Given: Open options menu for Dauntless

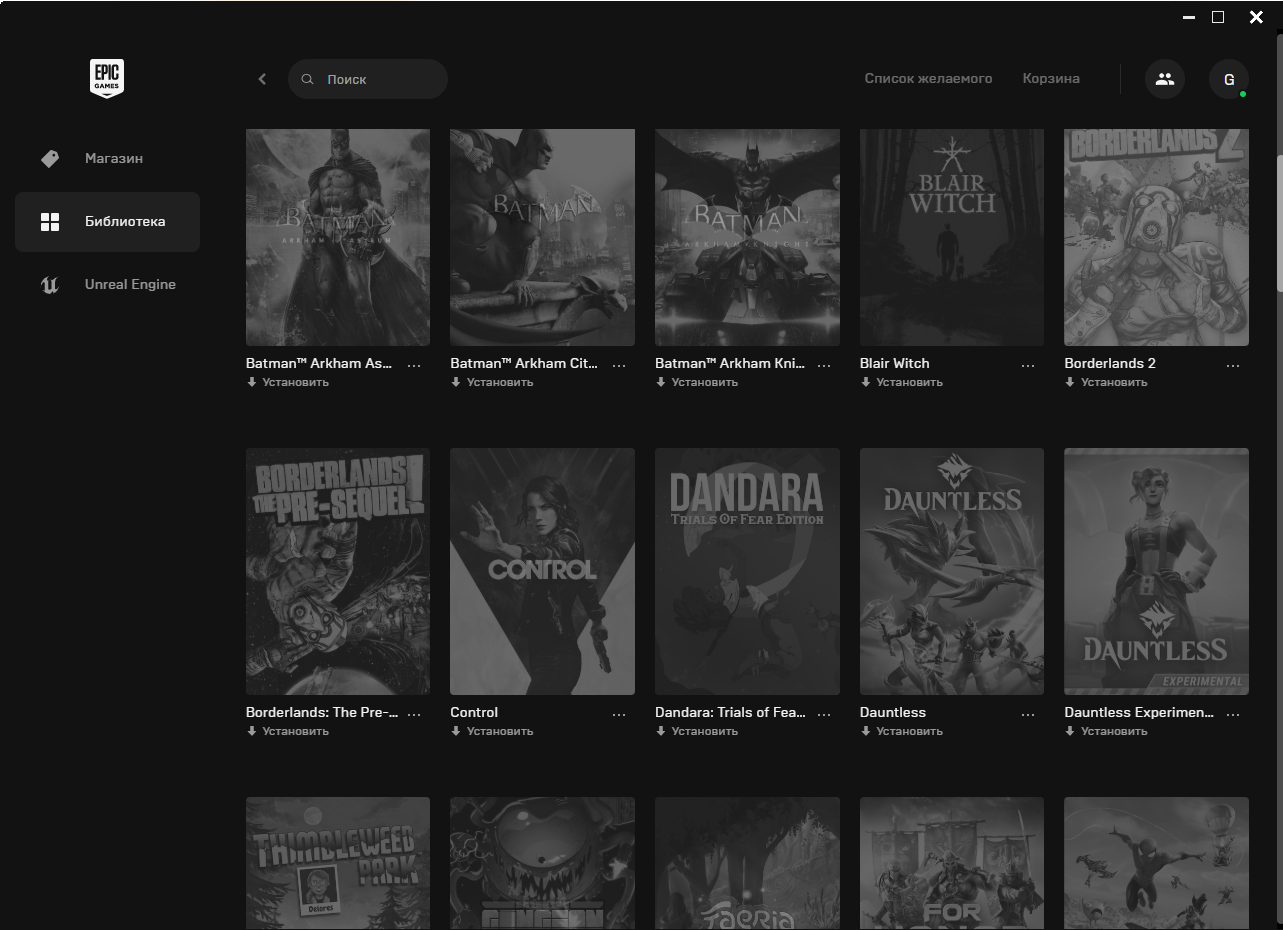Looking at the screenshot, I should 1028,715.
